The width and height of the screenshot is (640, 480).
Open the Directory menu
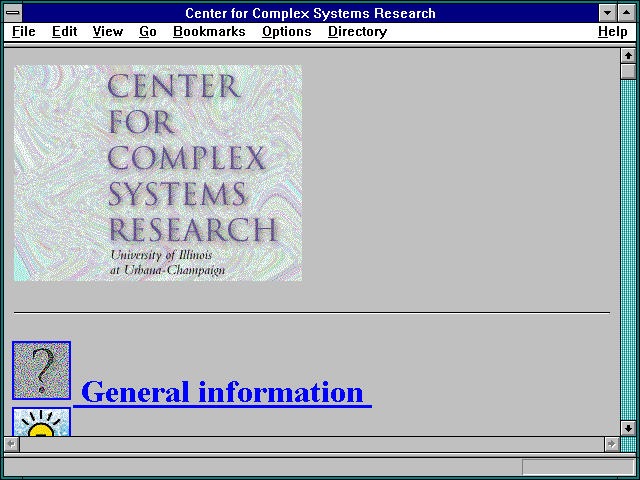(358, 32)
